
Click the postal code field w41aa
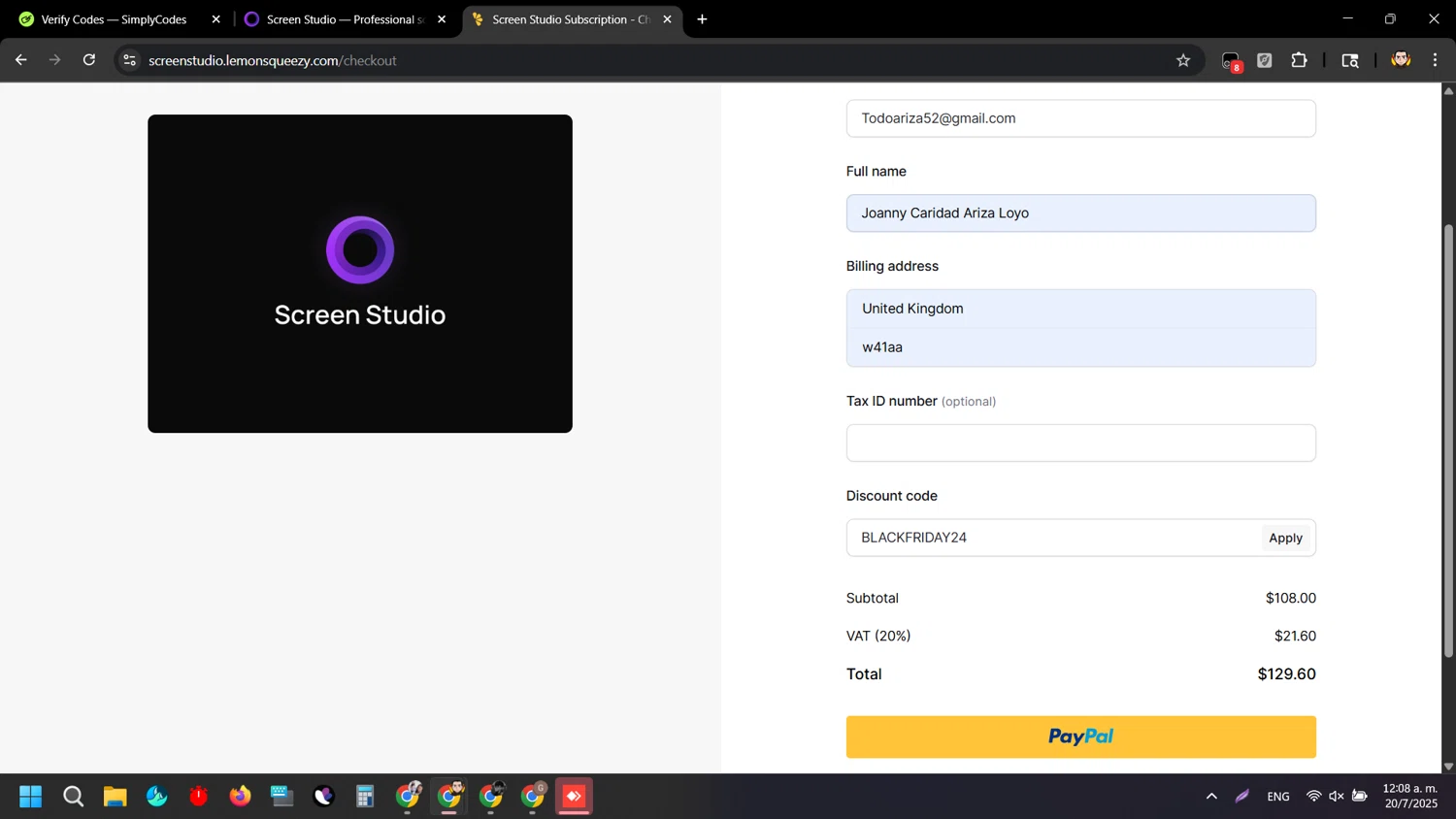point(1080,347)
